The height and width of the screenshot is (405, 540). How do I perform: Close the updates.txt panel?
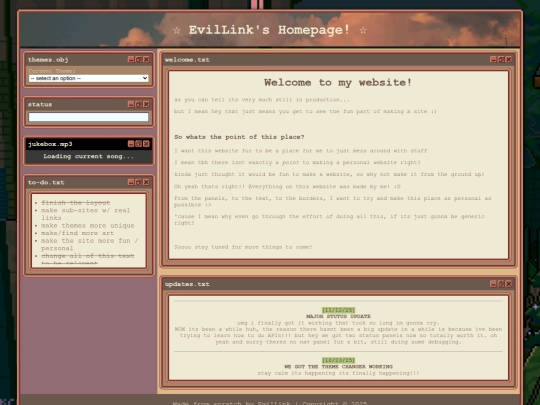509,284
